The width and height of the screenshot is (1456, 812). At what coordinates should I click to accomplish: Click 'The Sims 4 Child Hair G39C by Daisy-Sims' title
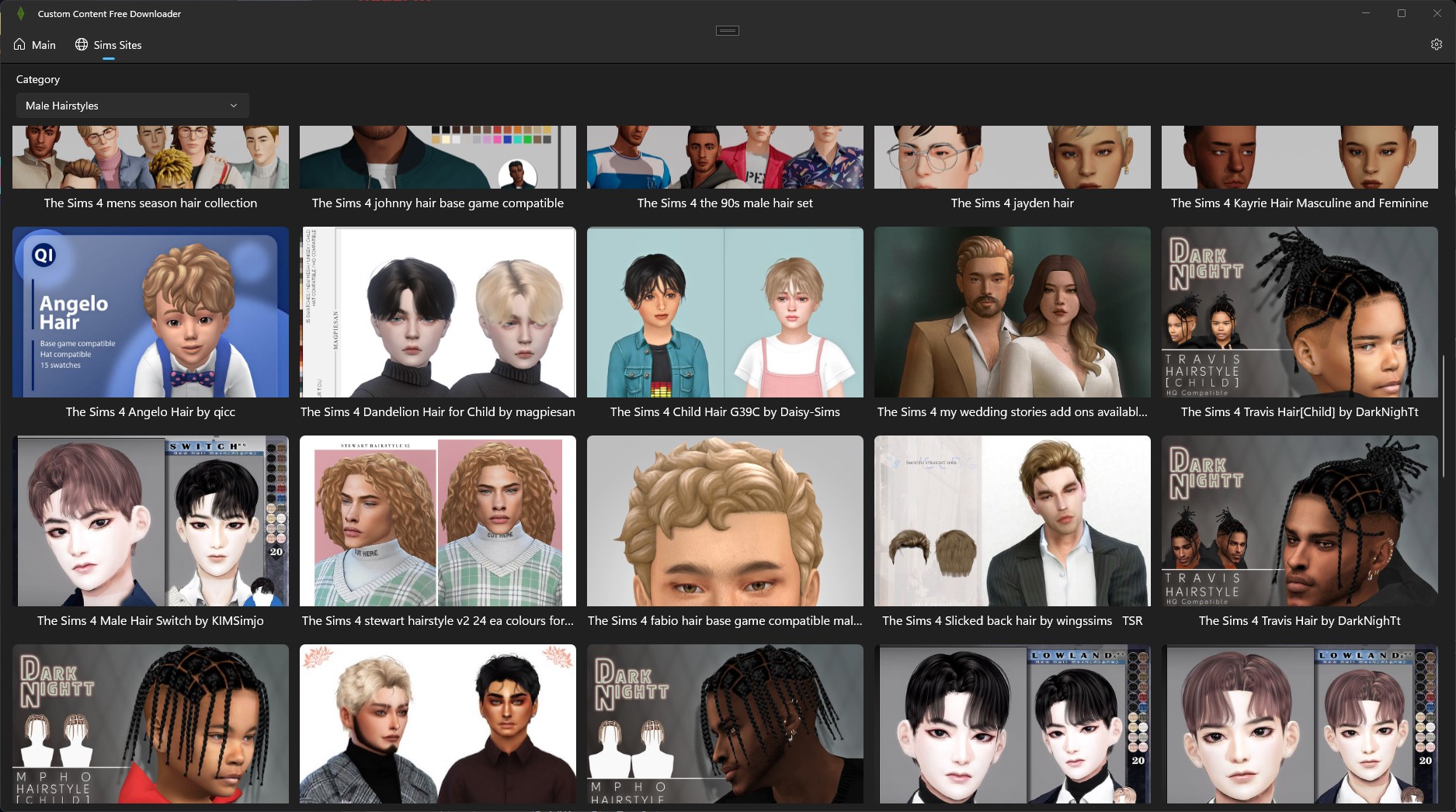pyautogui.click(x=725, y=412)
